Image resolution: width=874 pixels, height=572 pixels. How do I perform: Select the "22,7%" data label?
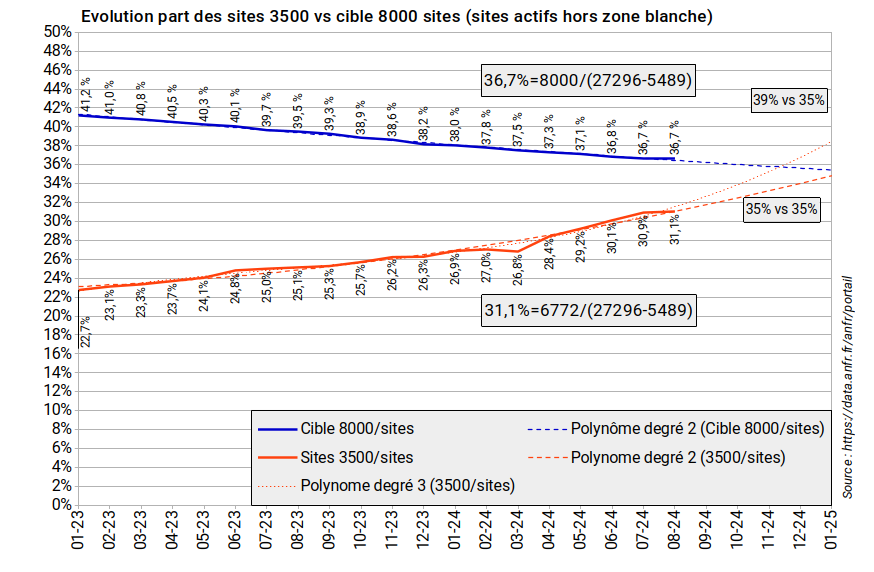pos(86,331)
